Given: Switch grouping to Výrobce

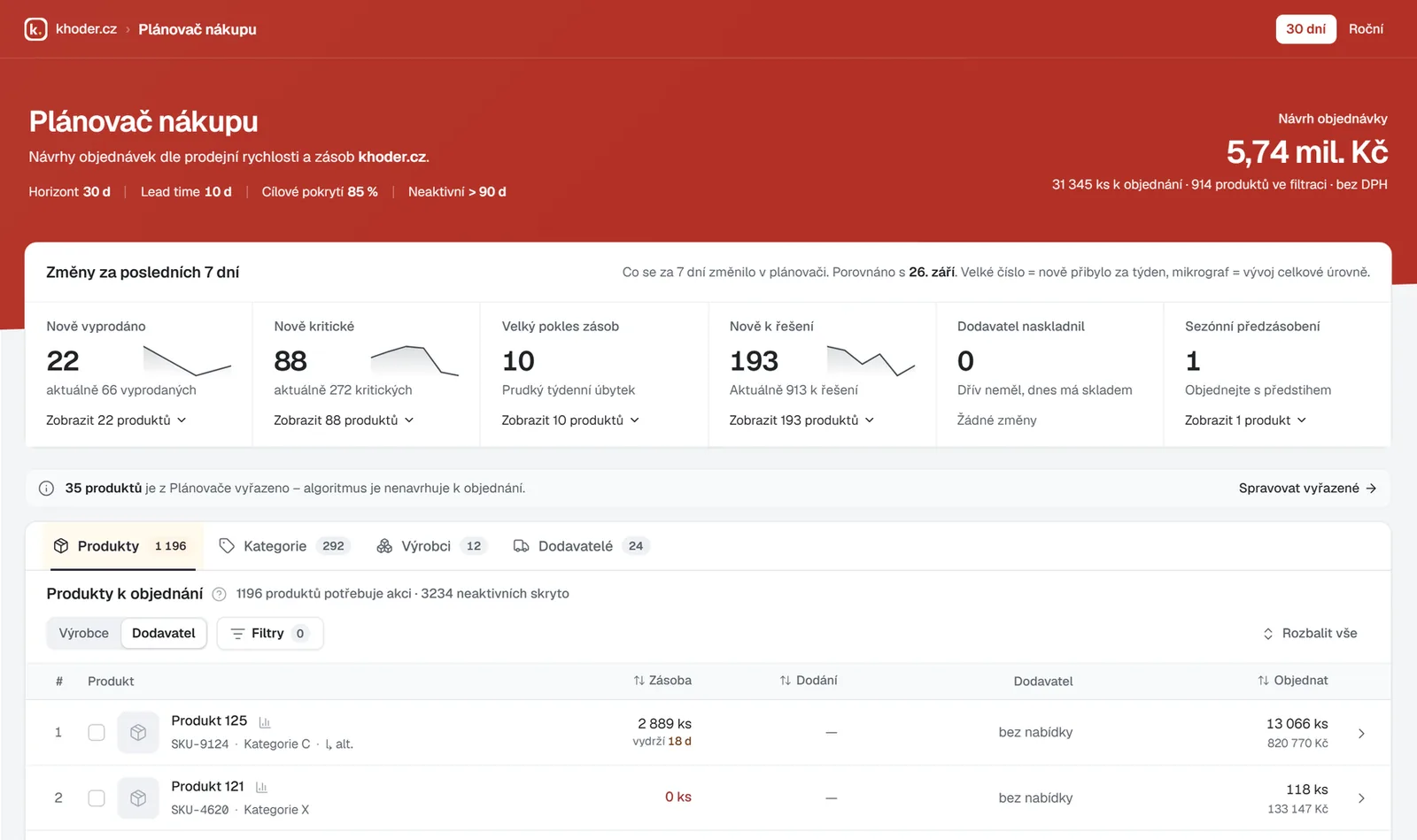Looking at the screenshot, I should click(84, 634).
